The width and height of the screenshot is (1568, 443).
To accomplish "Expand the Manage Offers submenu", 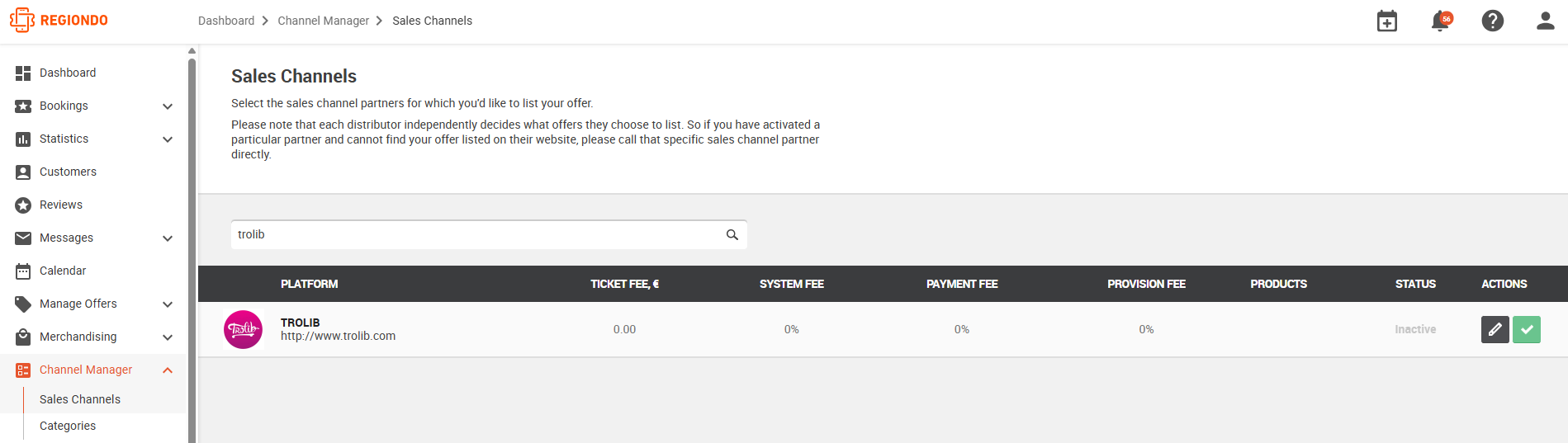I will tap(168, 304).
